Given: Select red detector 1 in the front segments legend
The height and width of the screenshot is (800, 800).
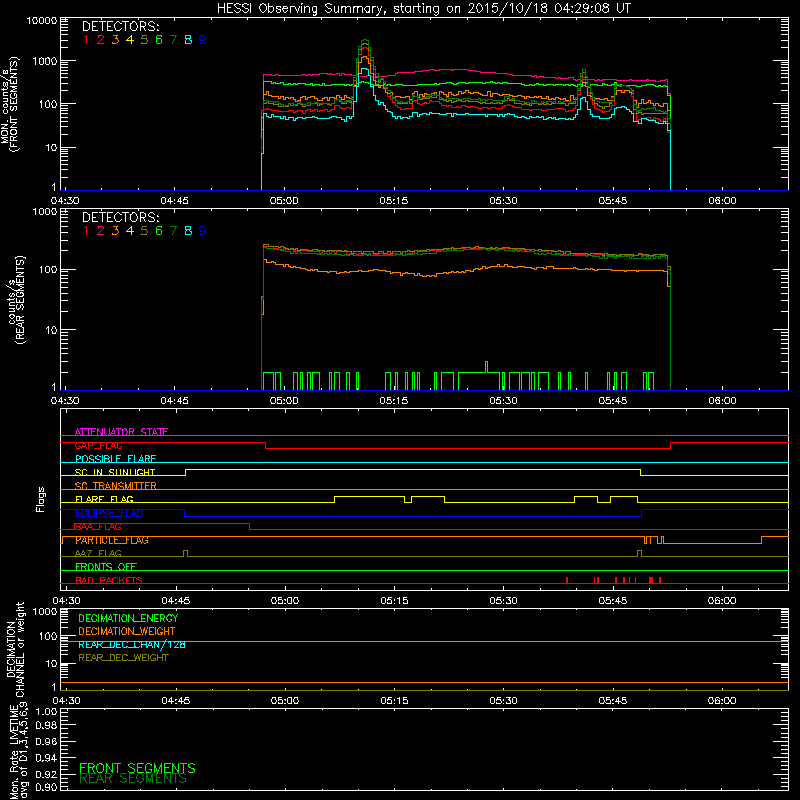Looking at the screenshot, I should tap(86, 40).
